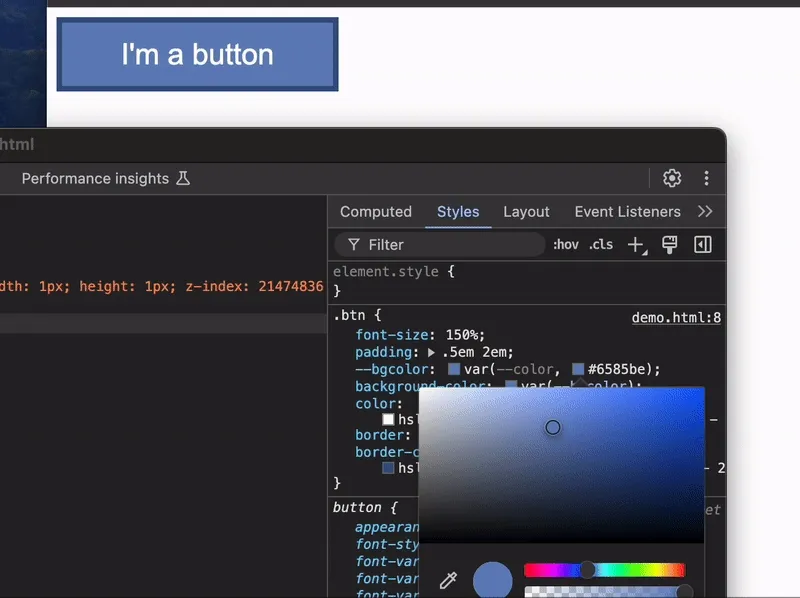Viewport: 800px width, 598px height.
Task: Toggle element state with :hov
Action: click(566, 245)
